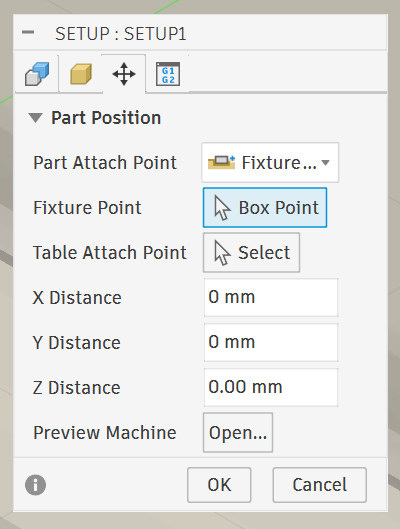Viewport: 400px width, 529px height.
Task: Click the dropdown arrow beside Fixture
Action: [325, 163]
